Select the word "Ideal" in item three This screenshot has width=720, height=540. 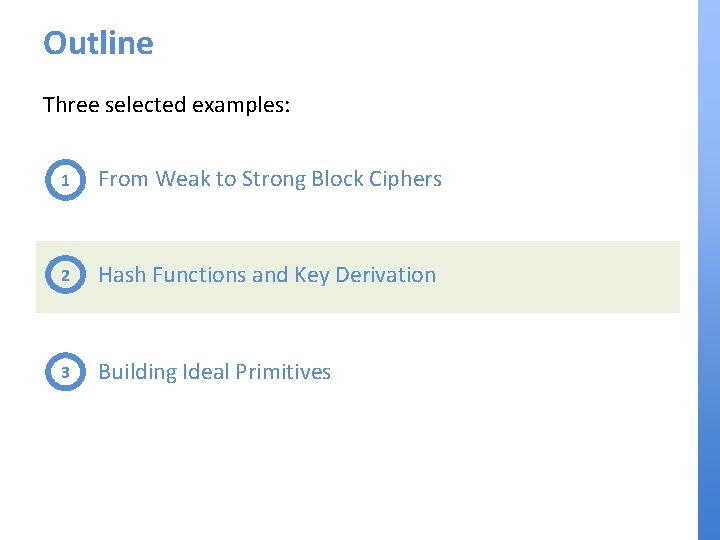point(206,372)
